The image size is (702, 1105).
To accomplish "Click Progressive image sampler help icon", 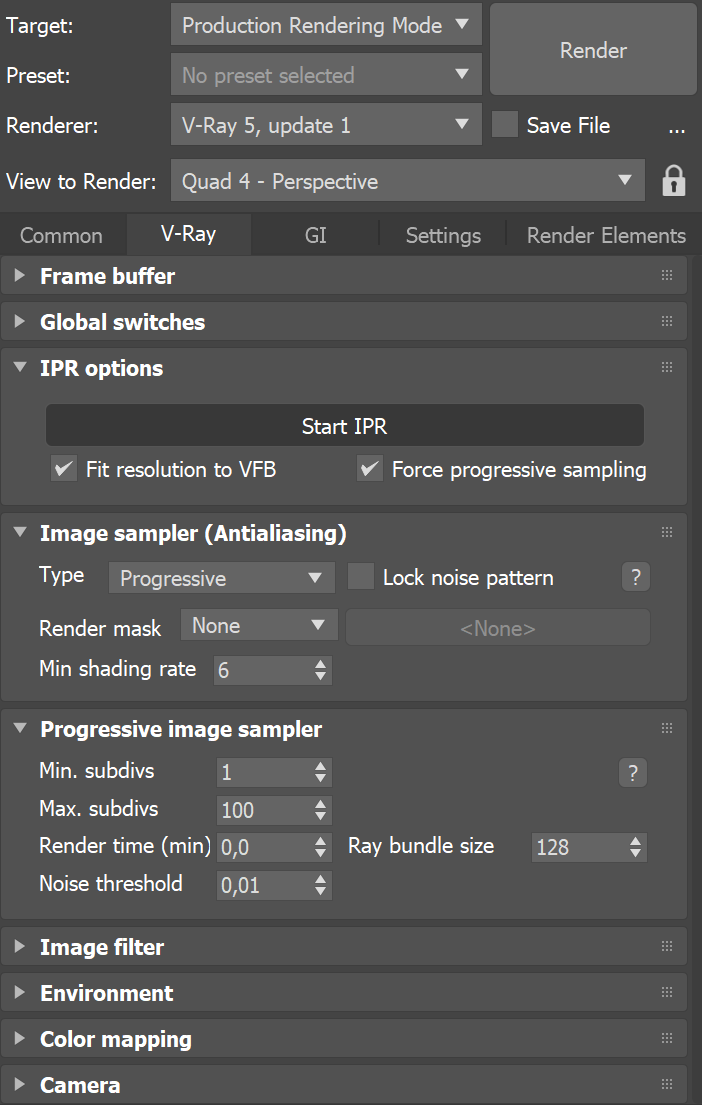I will pyautogui.click(x=634, y=773).
